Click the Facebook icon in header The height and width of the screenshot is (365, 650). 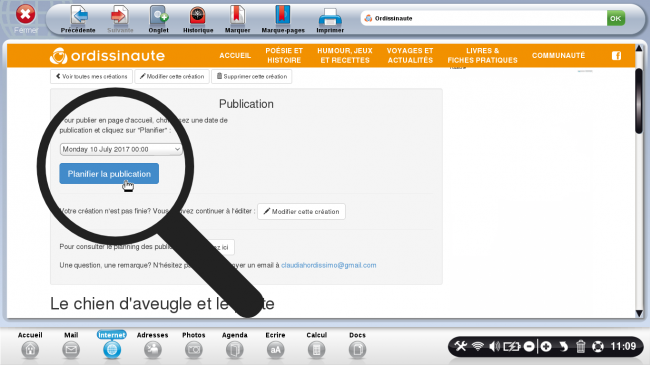616,56
